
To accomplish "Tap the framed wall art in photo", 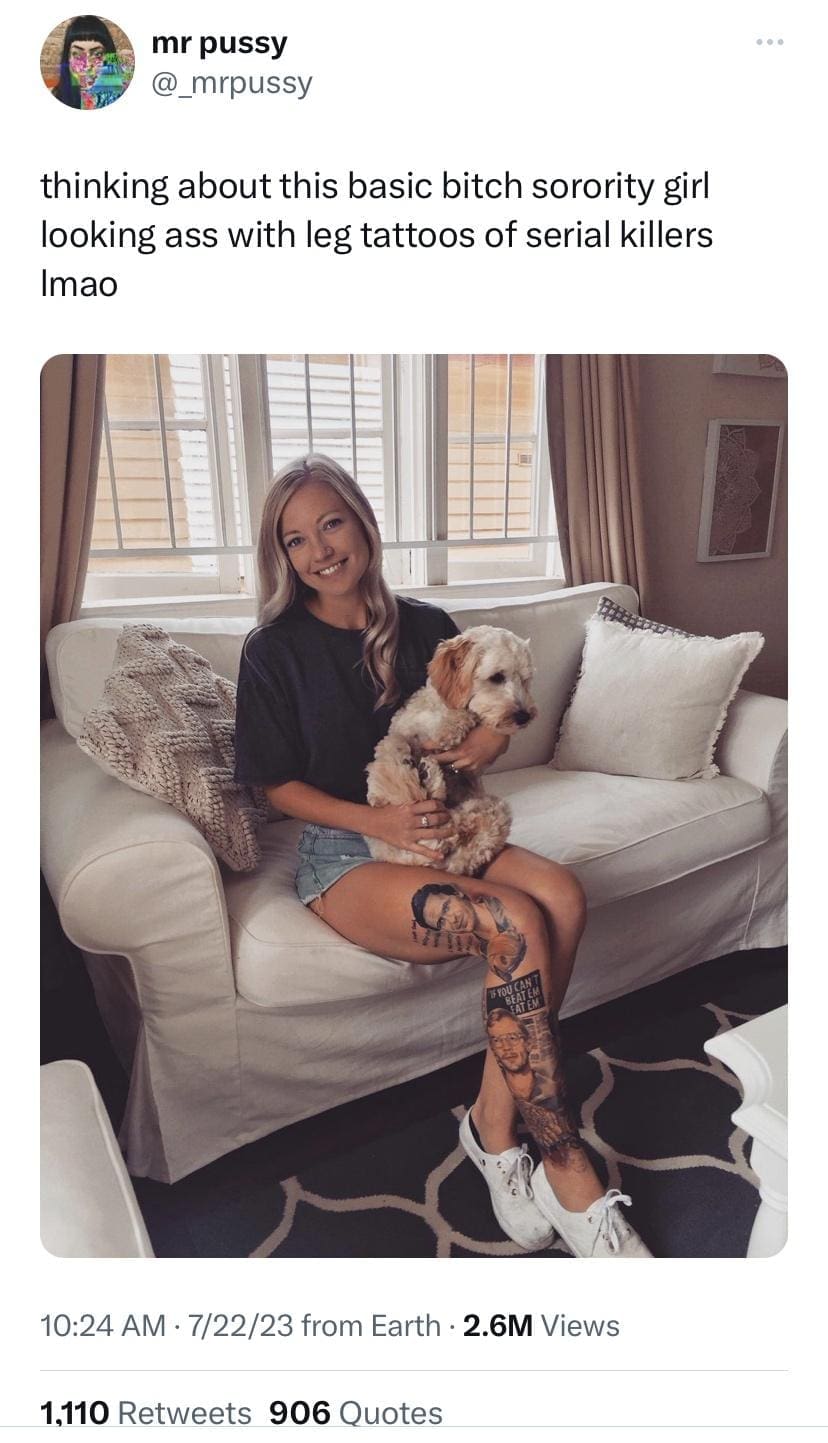I will (x=742, y=489).
